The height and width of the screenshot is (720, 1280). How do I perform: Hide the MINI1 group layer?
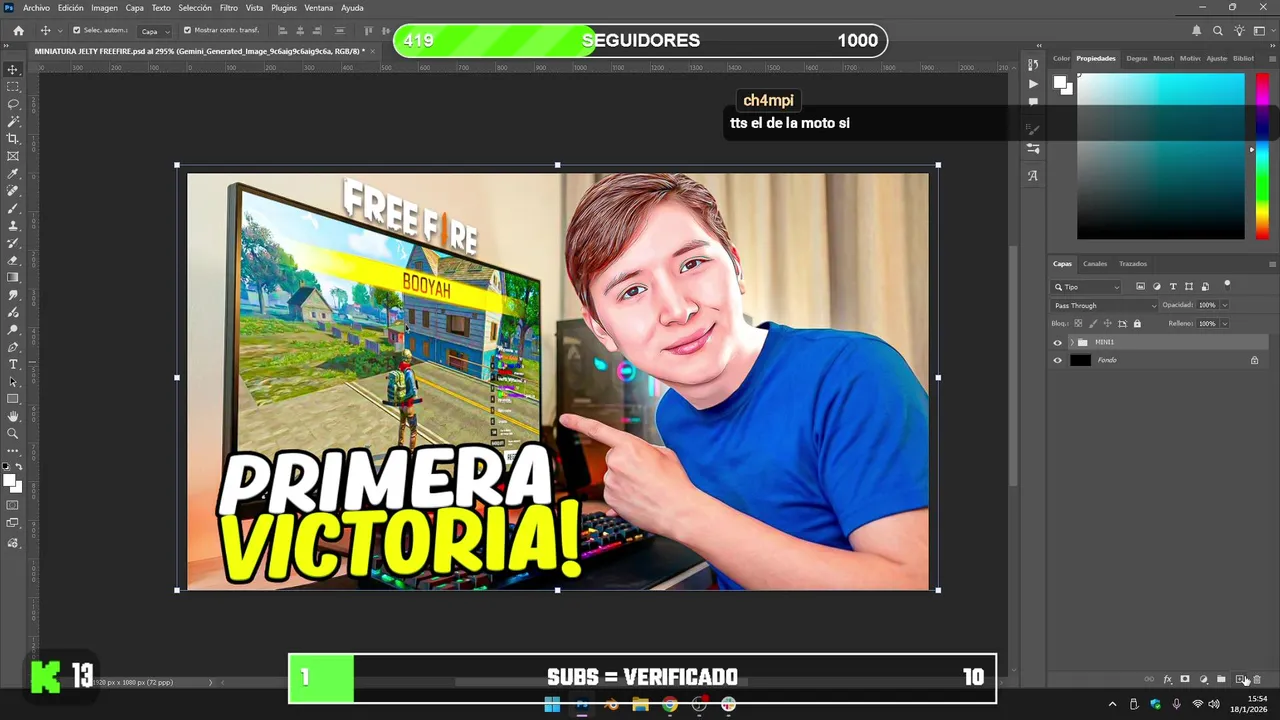(x=1058, y=342)
